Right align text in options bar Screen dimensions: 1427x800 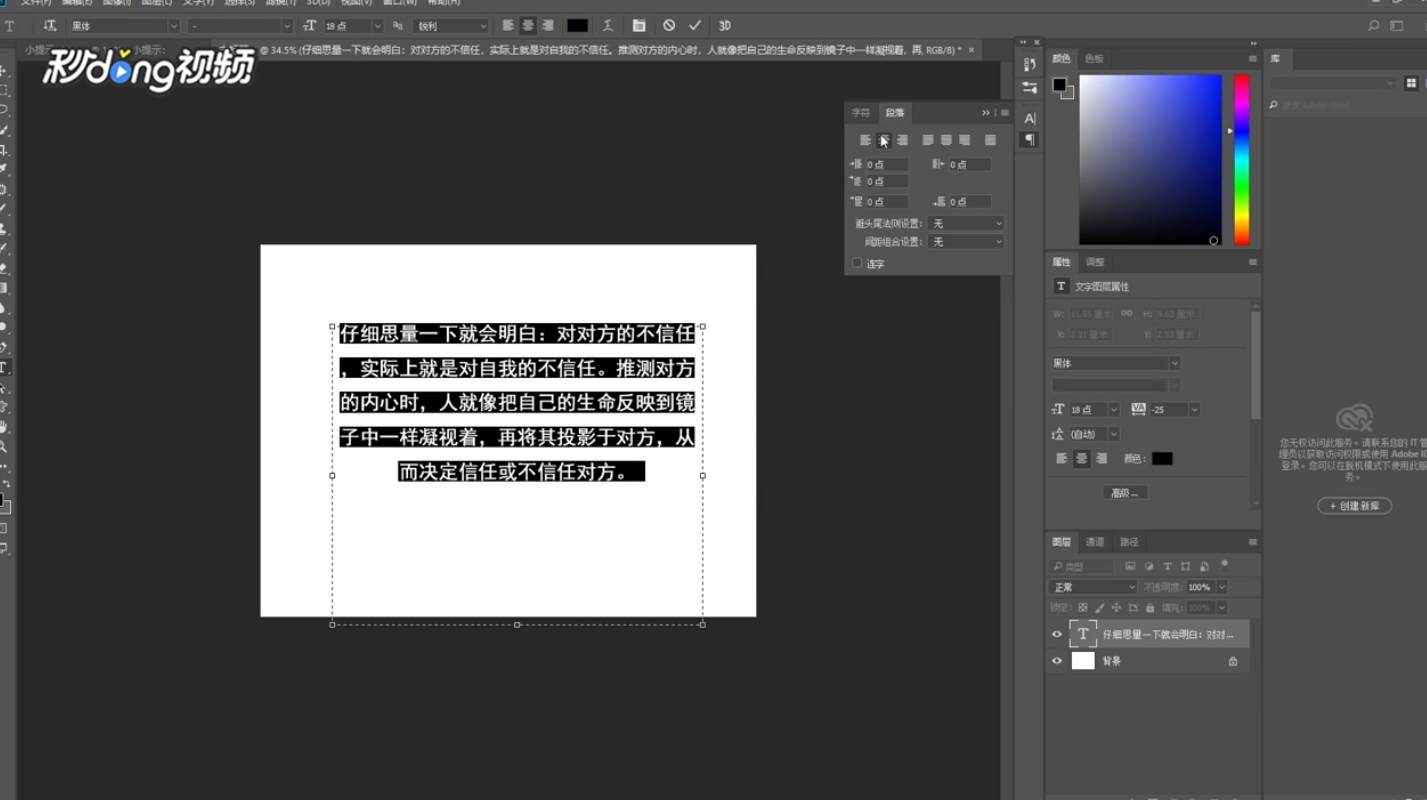[547, 26]
